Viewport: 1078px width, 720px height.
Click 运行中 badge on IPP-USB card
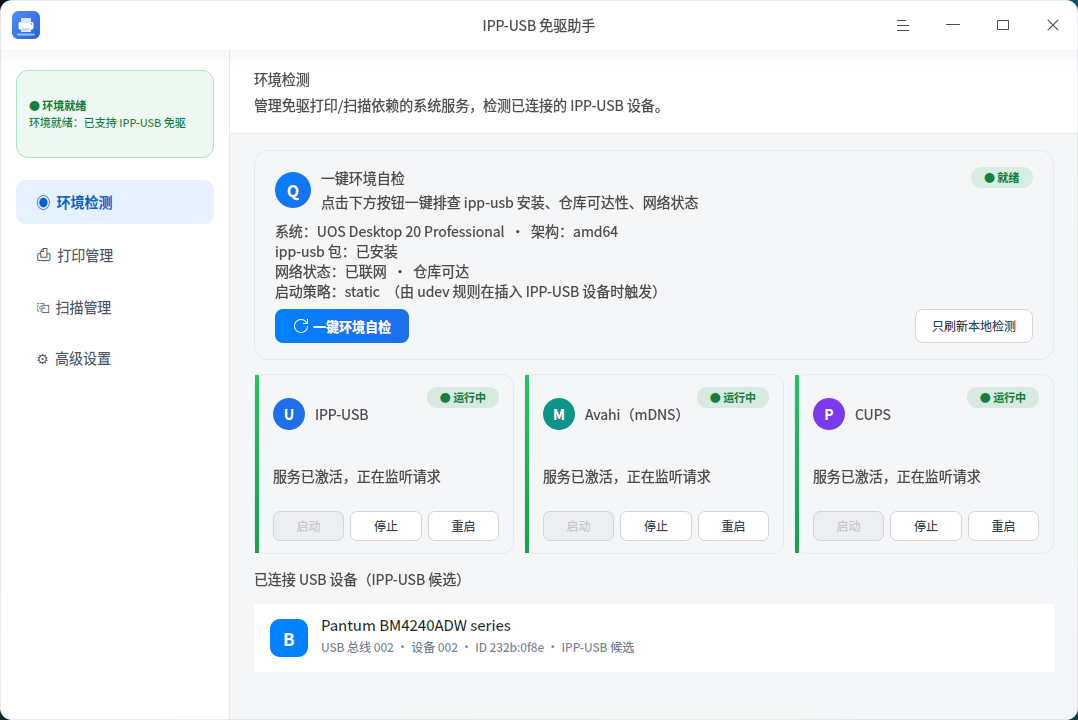[x=463, y=397]
